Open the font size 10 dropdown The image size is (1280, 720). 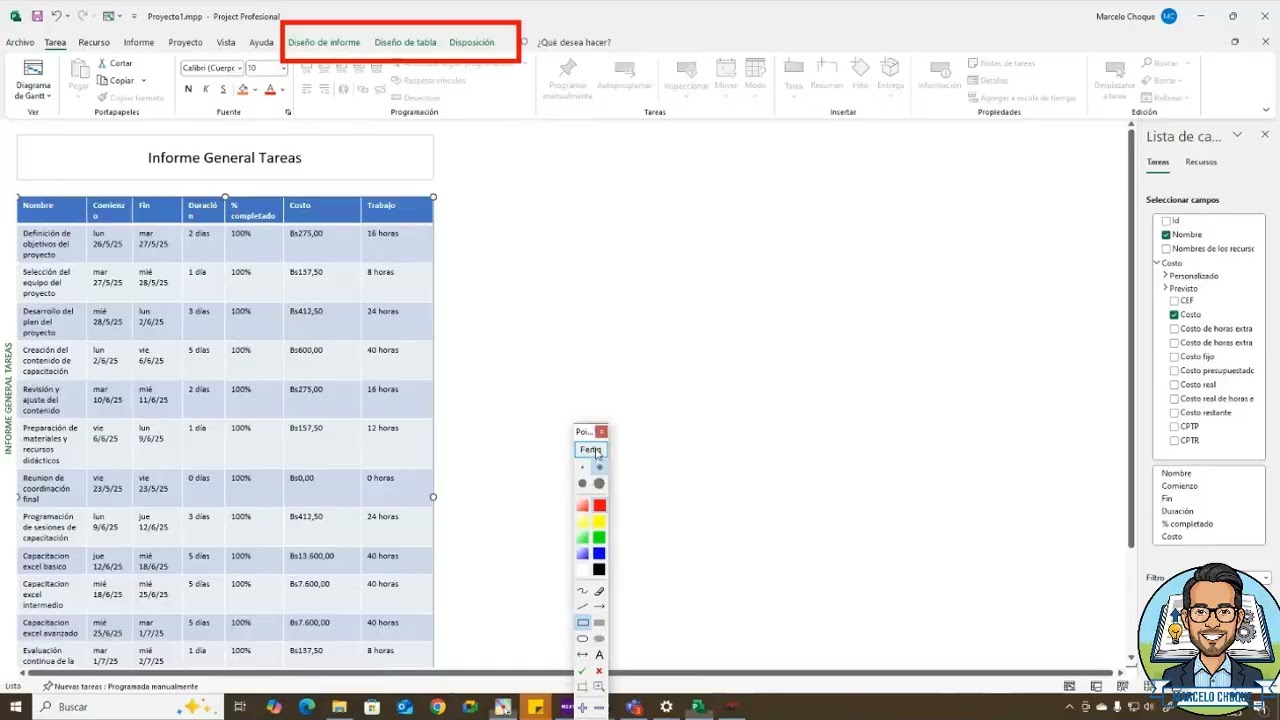coord(282,68)
